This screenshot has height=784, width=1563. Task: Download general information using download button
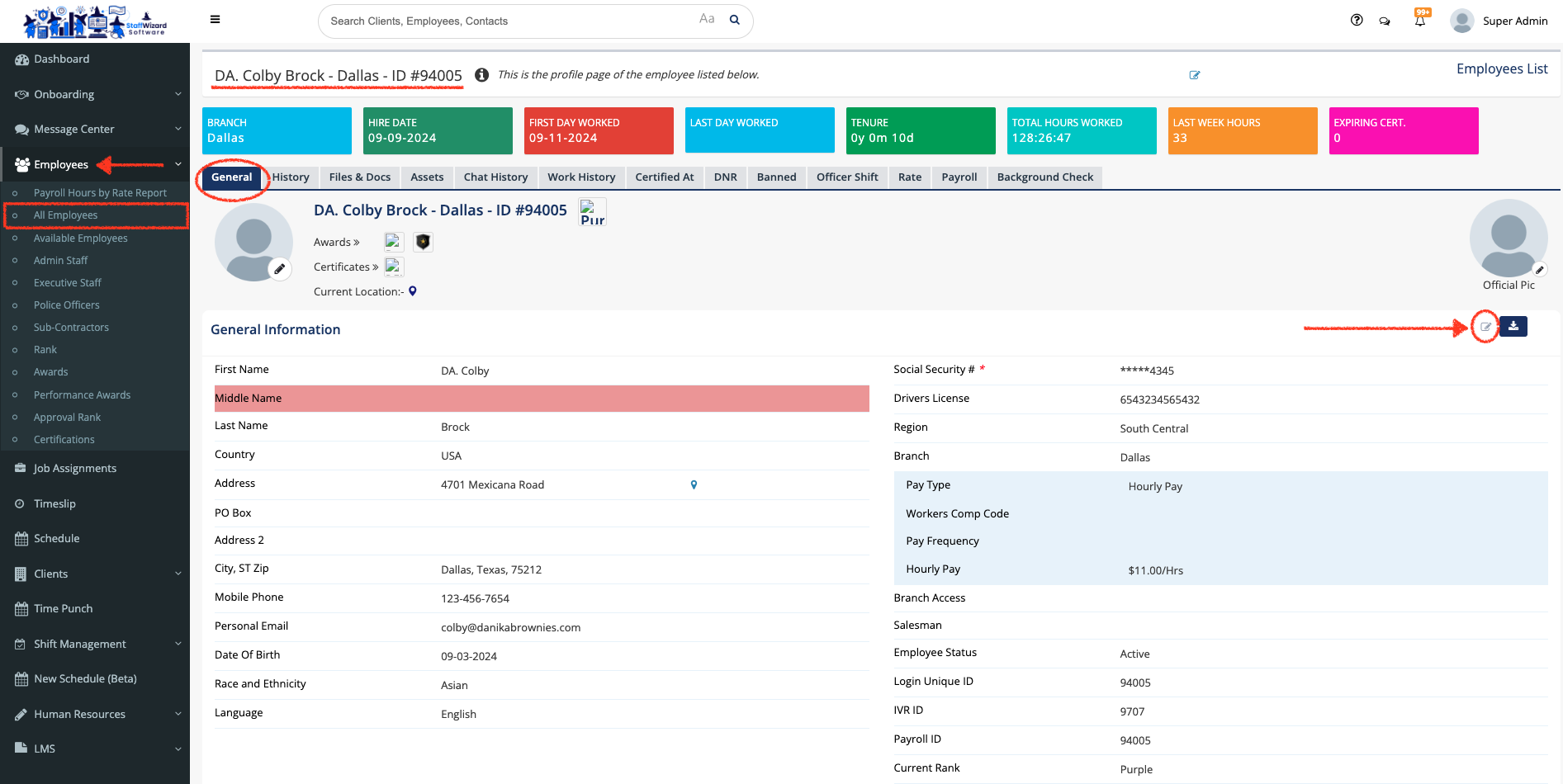1513,327
